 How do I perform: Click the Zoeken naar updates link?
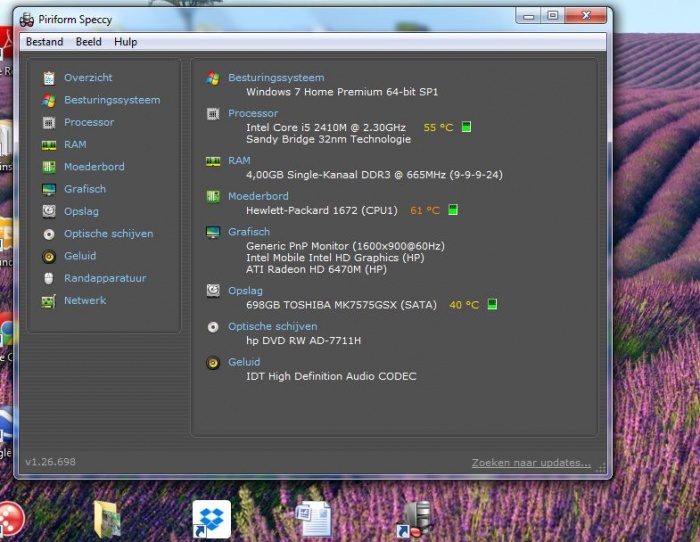pos(530,463)
